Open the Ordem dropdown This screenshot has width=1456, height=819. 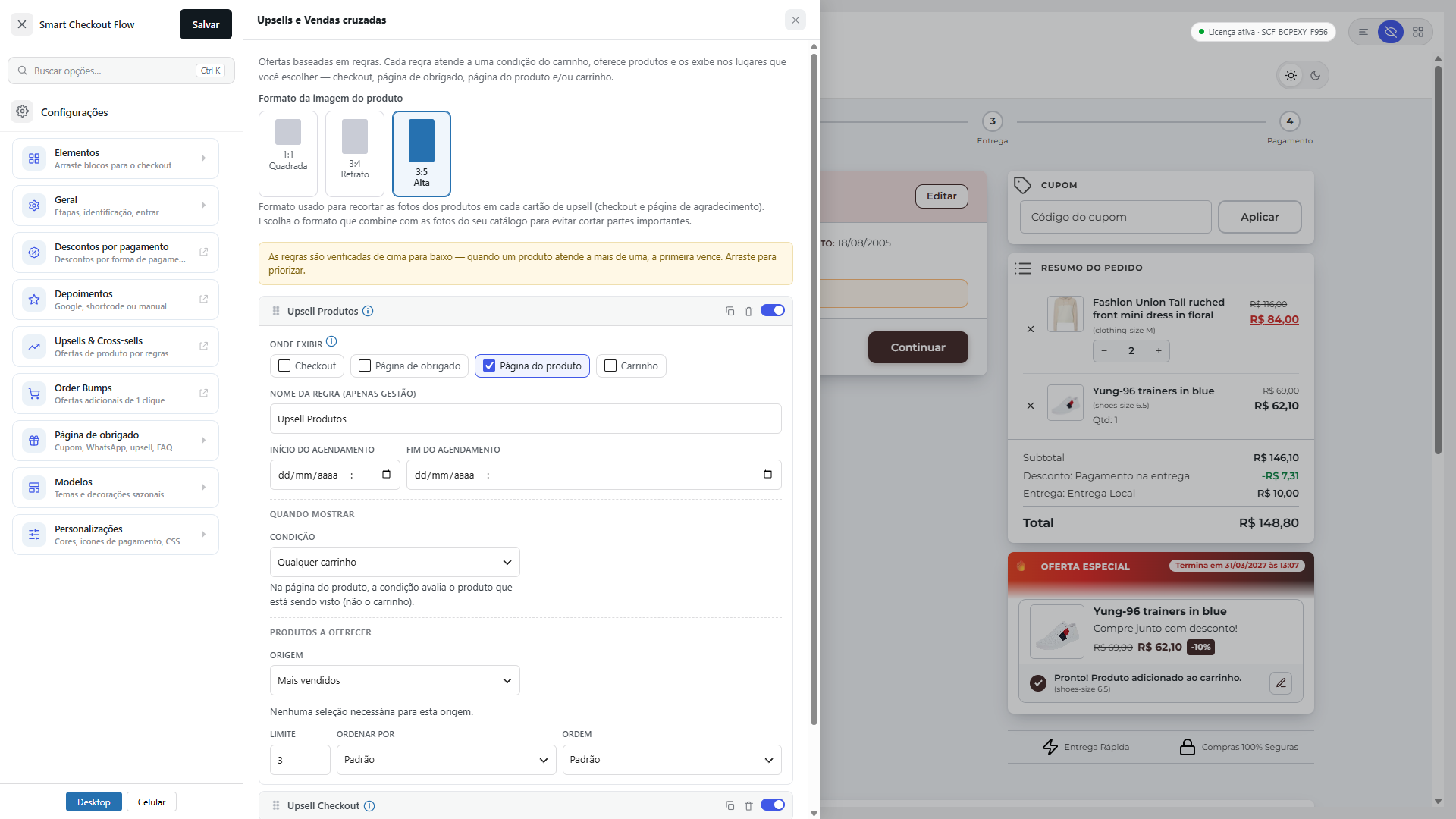tap(672, 760)
